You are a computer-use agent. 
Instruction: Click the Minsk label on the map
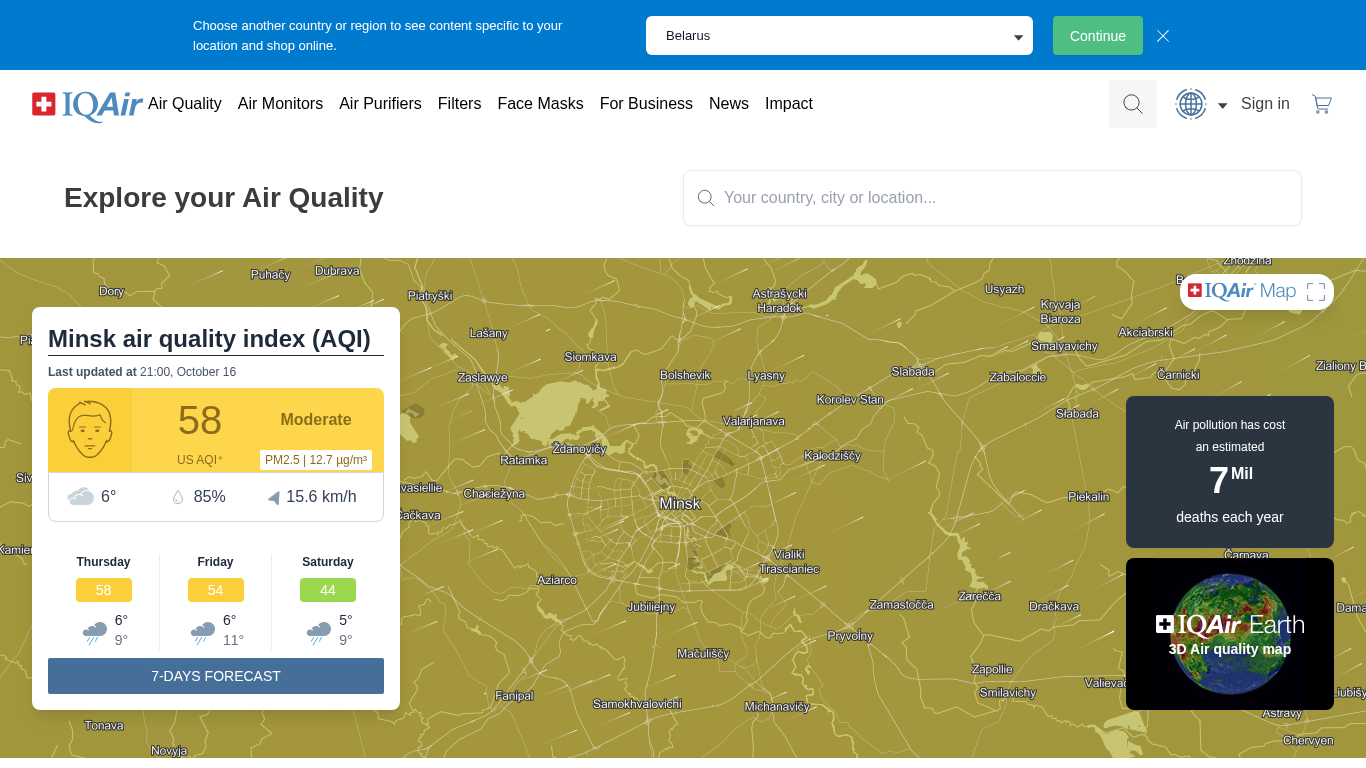(680, 503)
